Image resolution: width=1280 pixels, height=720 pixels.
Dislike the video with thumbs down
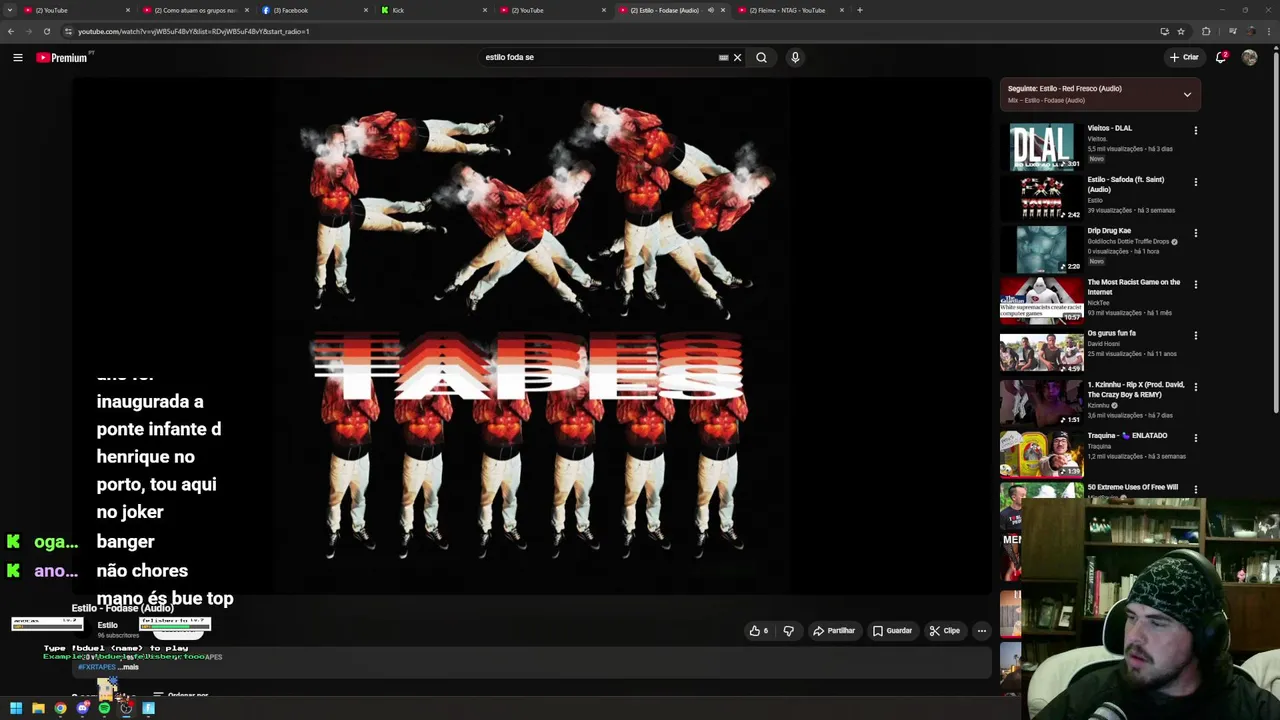(x=788, y=631)
